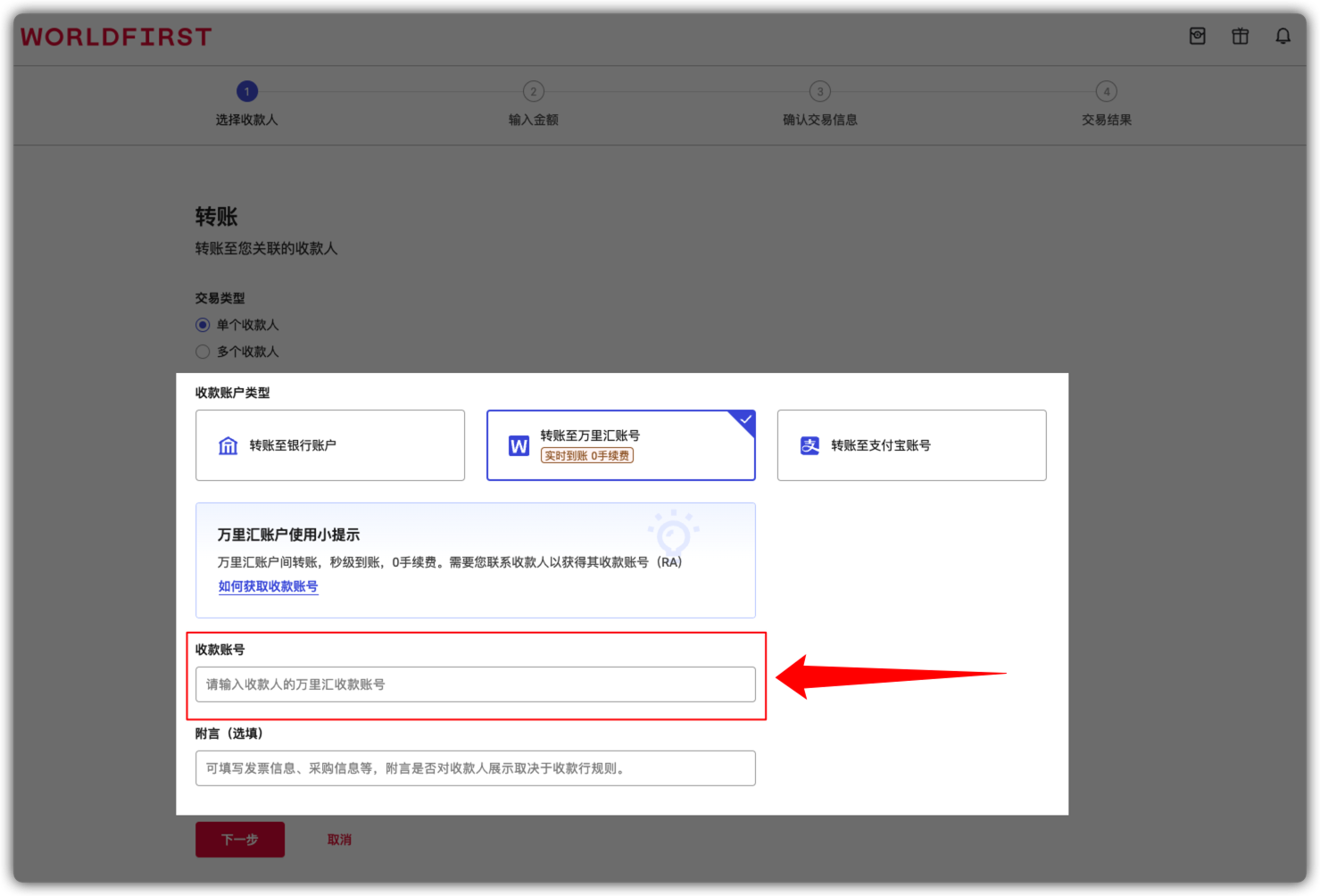Image resolution: width=1320 pixels, height=896 pixels.
Task: Select the 转账至支付宝账号 option card
Action: pyautogui.click(x=911, y=445)
